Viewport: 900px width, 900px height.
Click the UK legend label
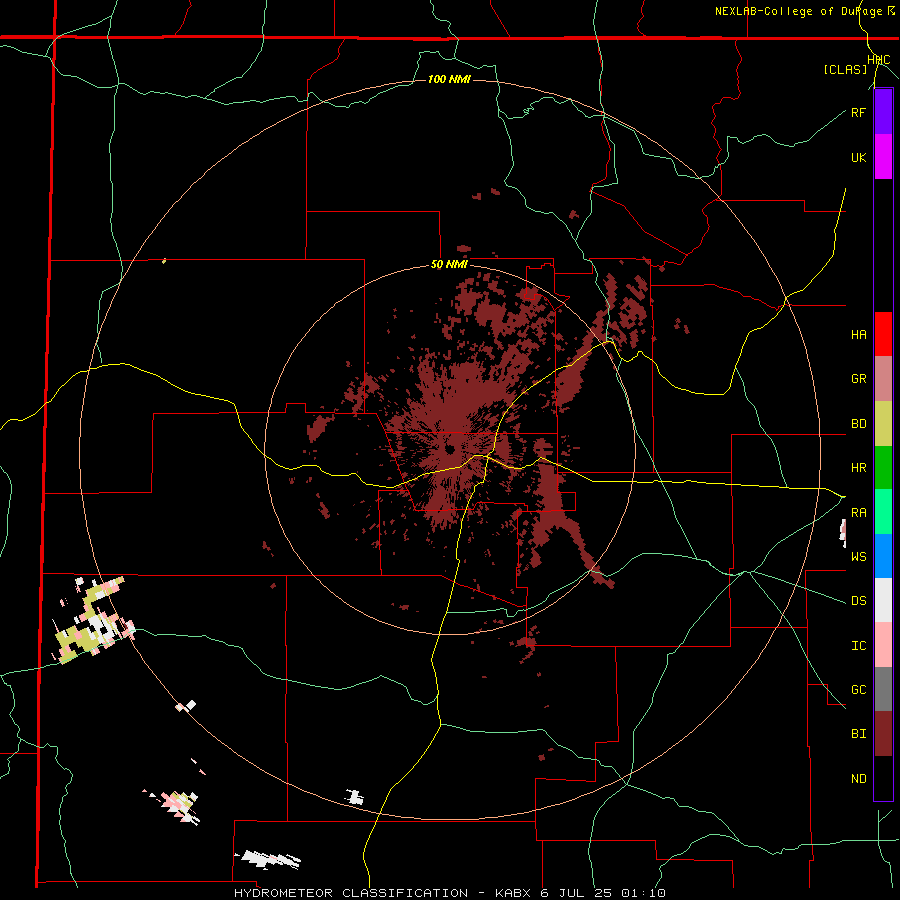pos(858,157)
